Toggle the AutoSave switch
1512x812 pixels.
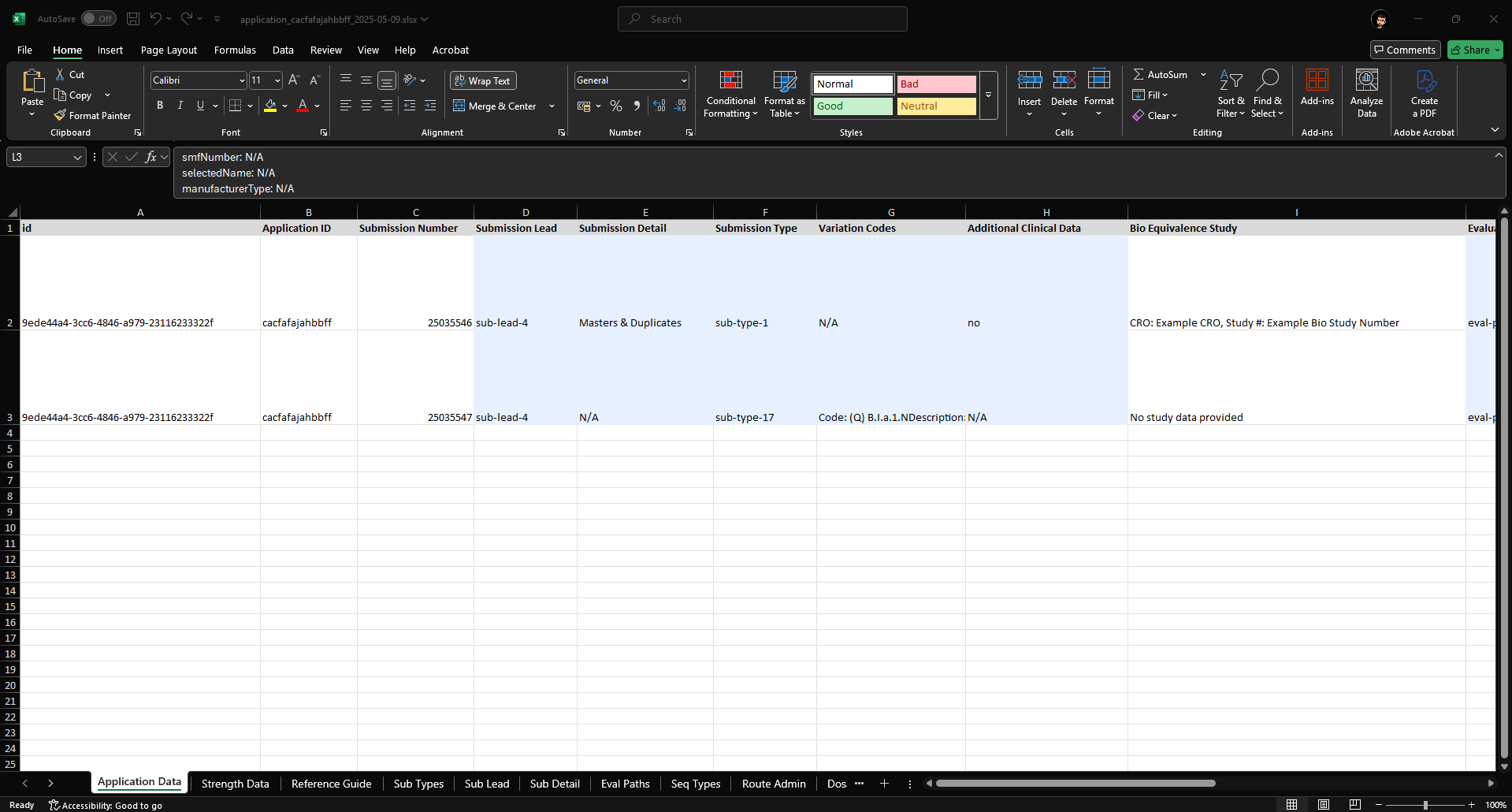[x=98, y=19]
